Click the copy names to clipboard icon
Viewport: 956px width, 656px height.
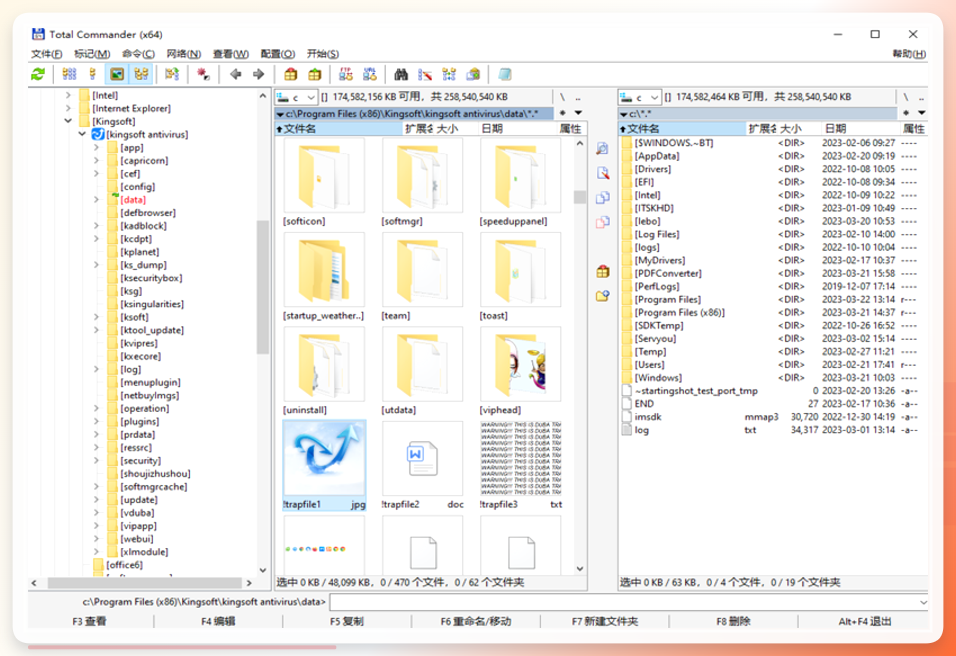[x=473, y=74]
